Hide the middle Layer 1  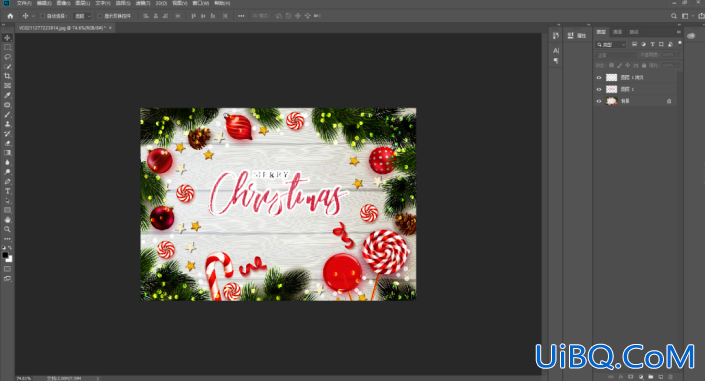coord(599,89)
